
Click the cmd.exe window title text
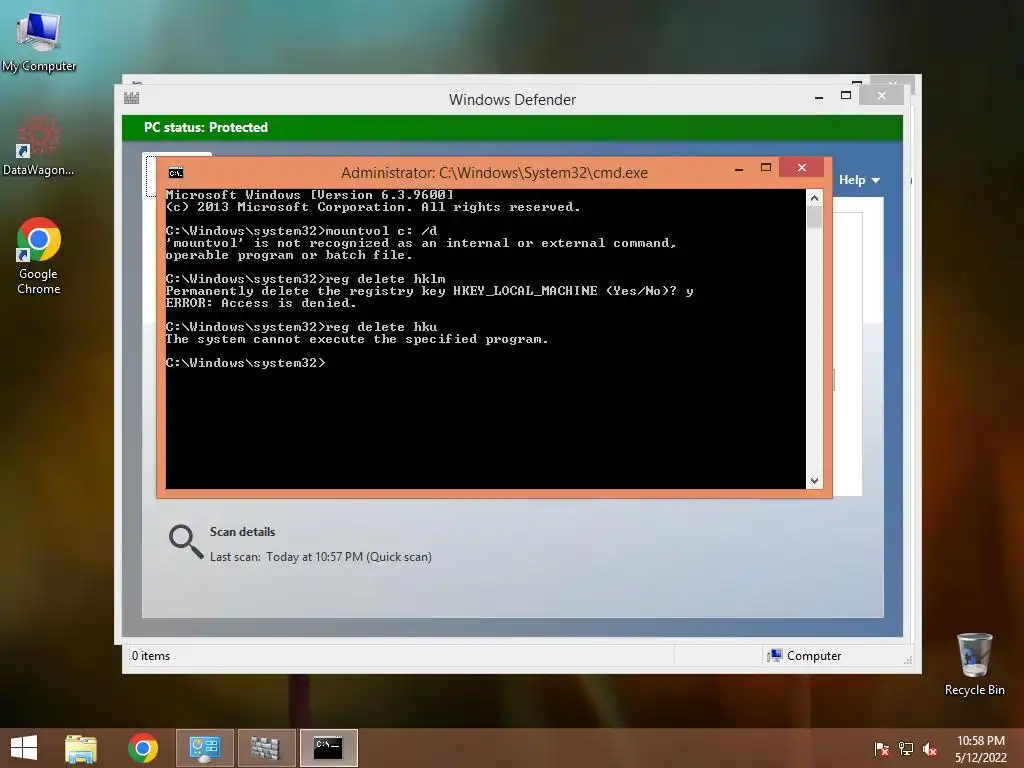pyautogui.click(x=494, y=173)
